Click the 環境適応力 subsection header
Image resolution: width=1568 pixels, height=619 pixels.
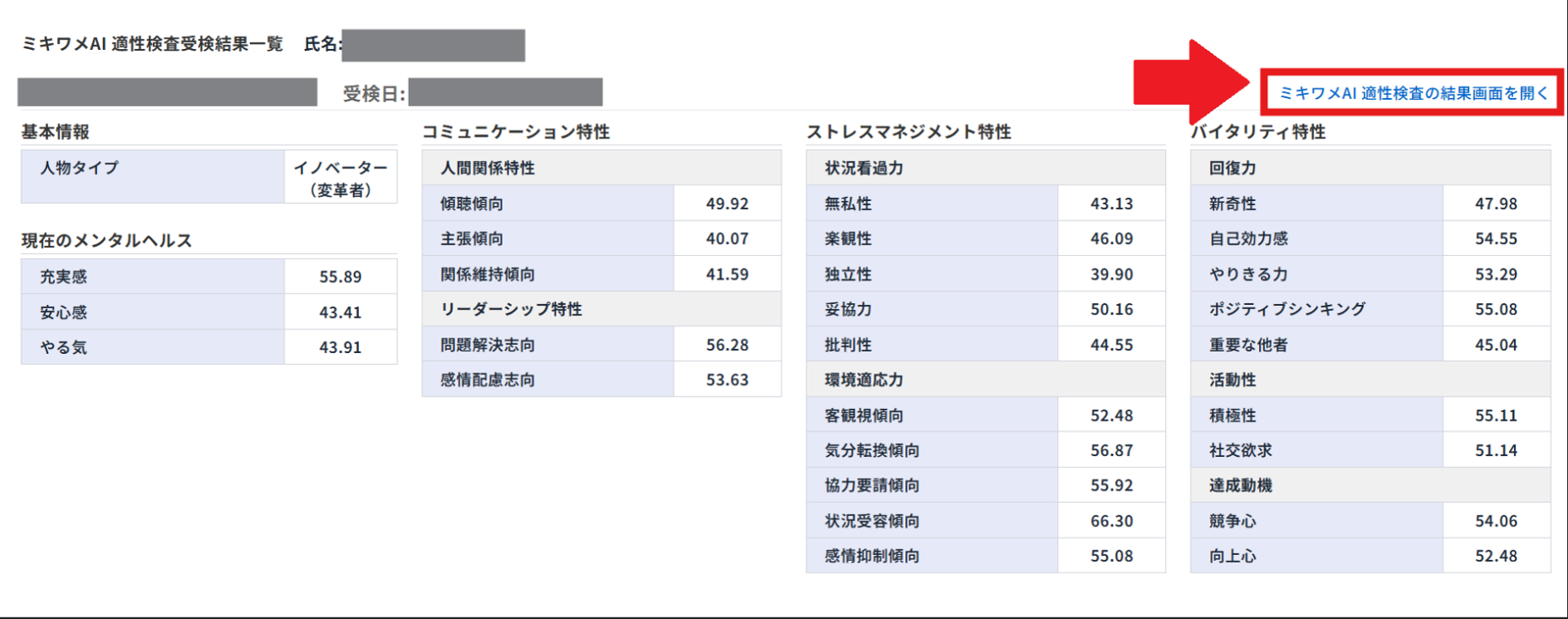[x=863, y=380]
